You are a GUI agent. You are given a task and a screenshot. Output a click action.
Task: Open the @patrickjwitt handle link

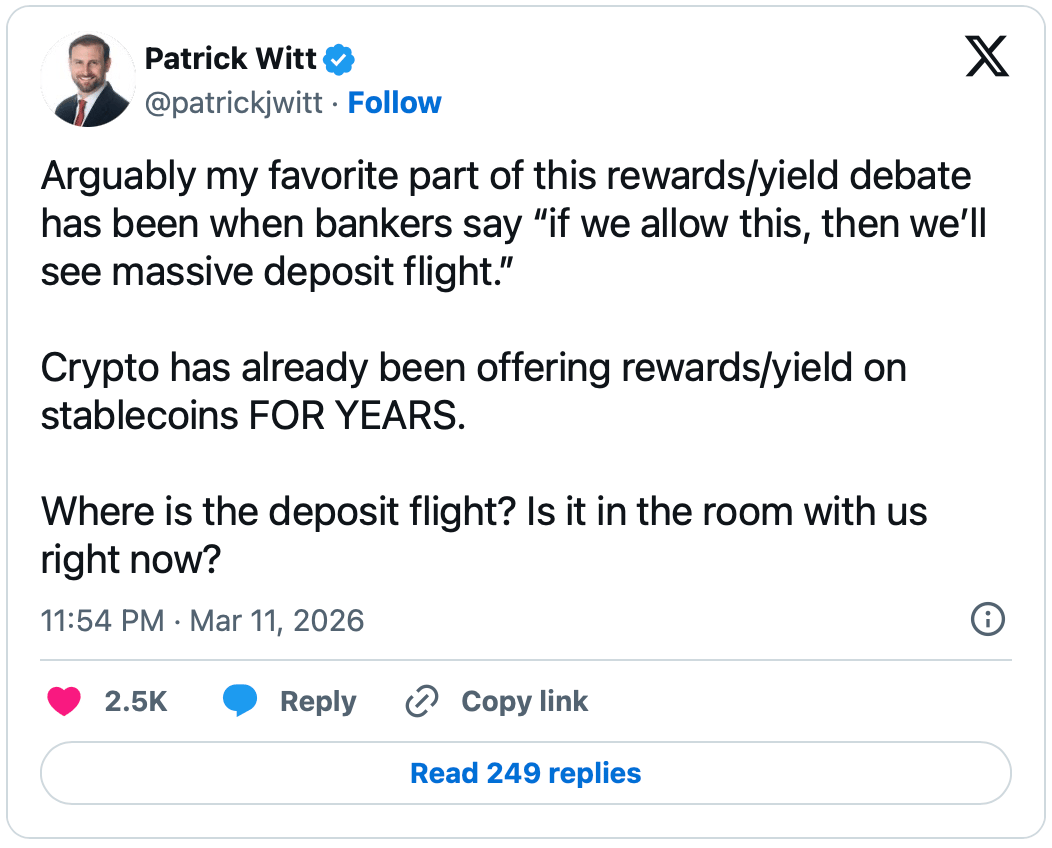234,103
